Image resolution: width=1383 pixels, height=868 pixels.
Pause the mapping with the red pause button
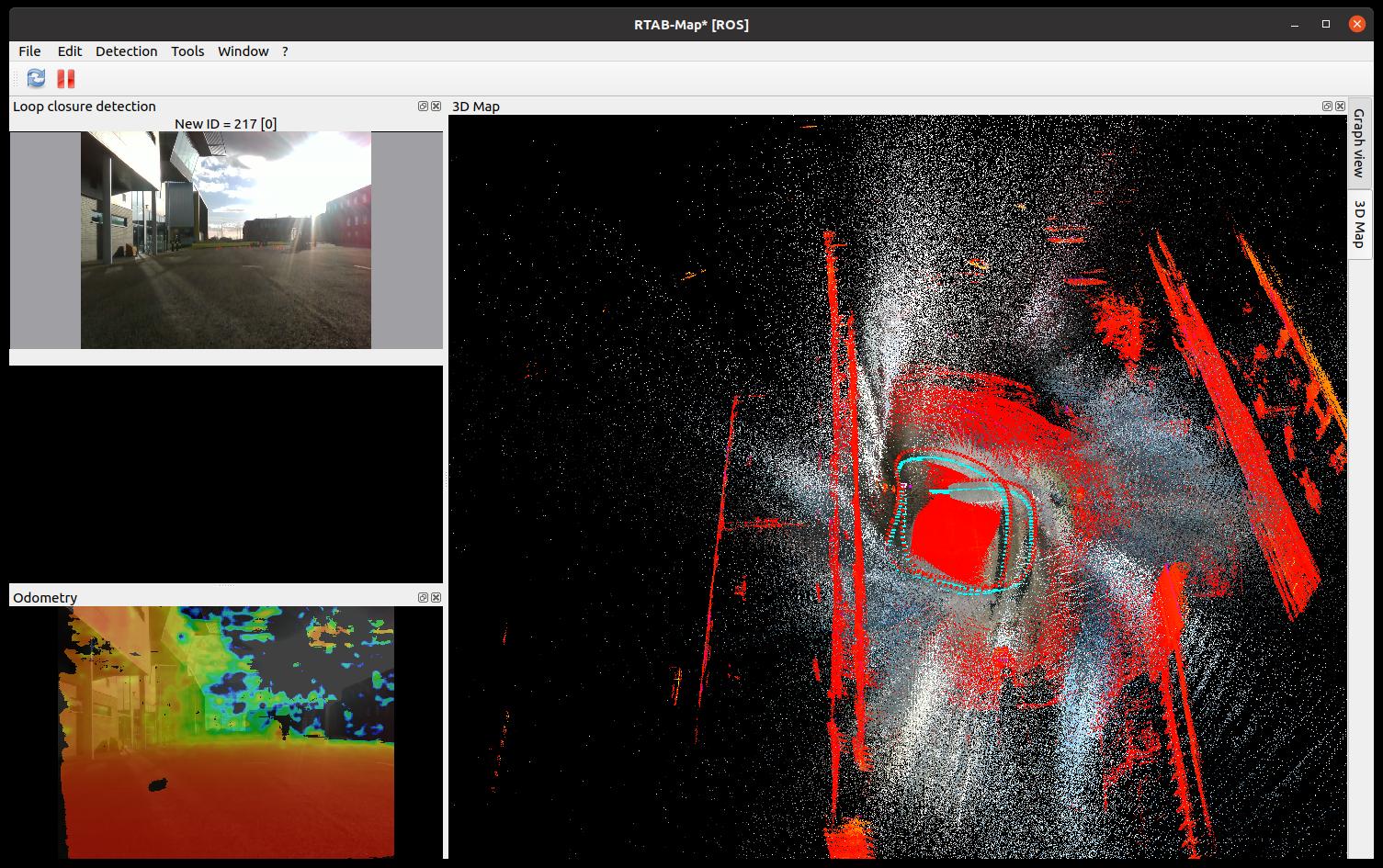[x=65, y=79]
